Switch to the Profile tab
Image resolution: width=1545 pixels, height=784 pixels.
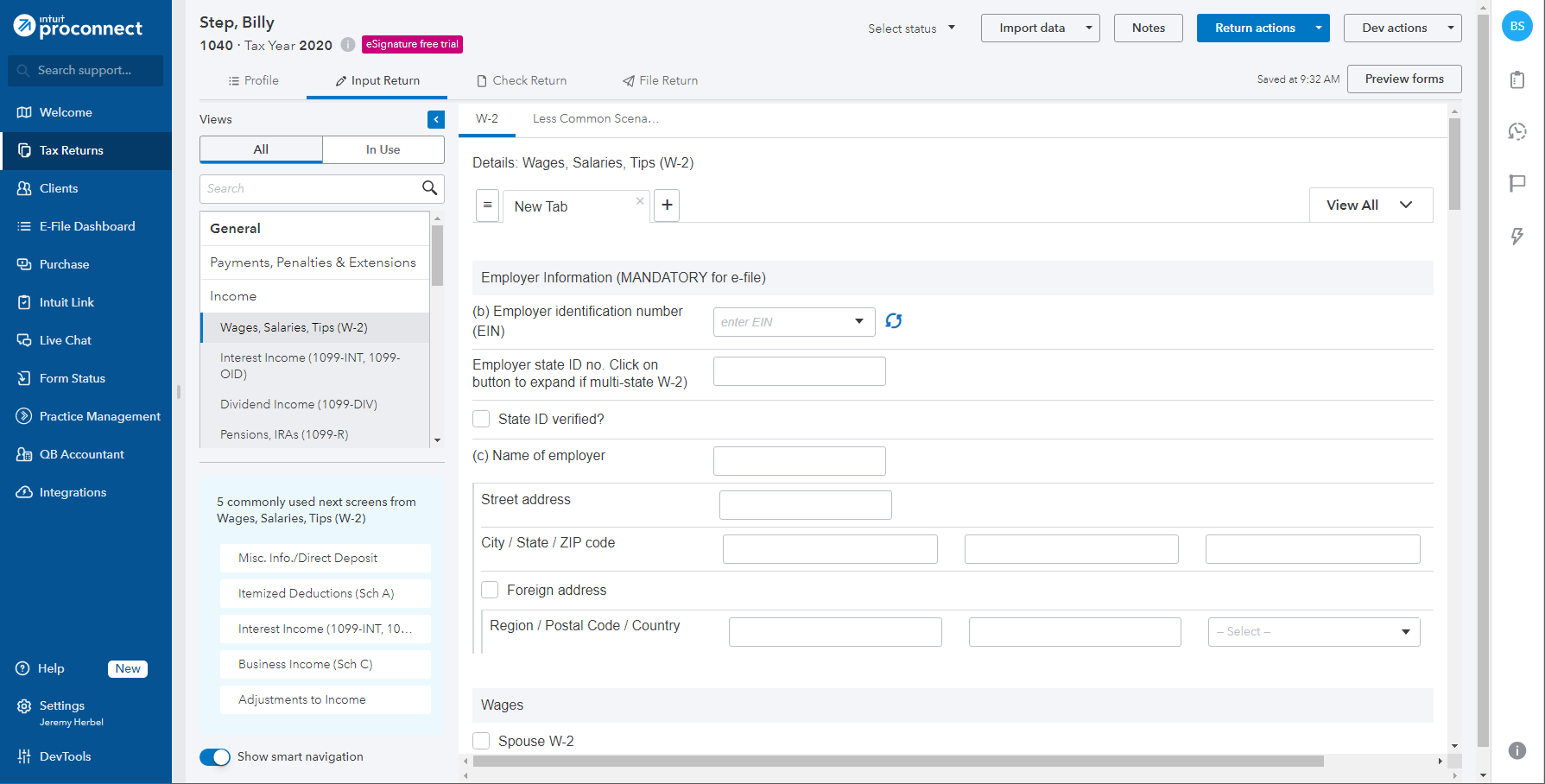253,80
